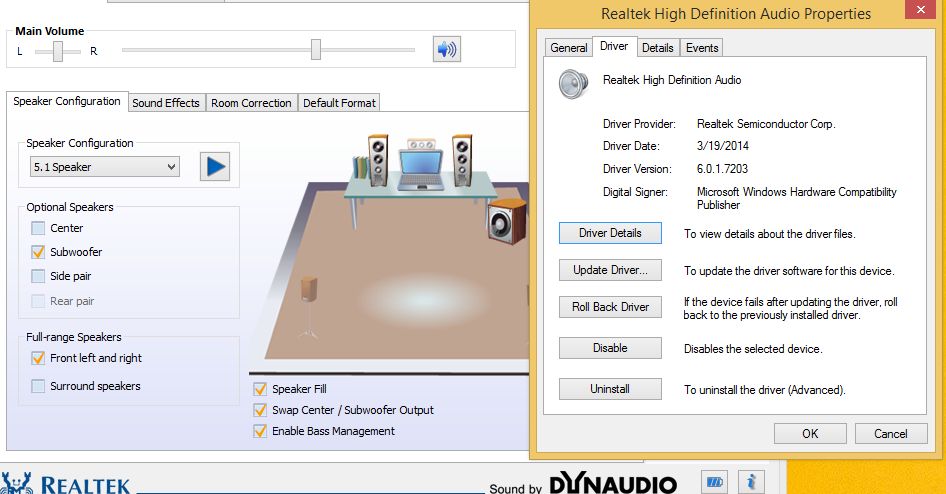Image resolution: width=946 pixels, height=494 pixels.
Task: Click the Update Driver... button
Action: 610,270
